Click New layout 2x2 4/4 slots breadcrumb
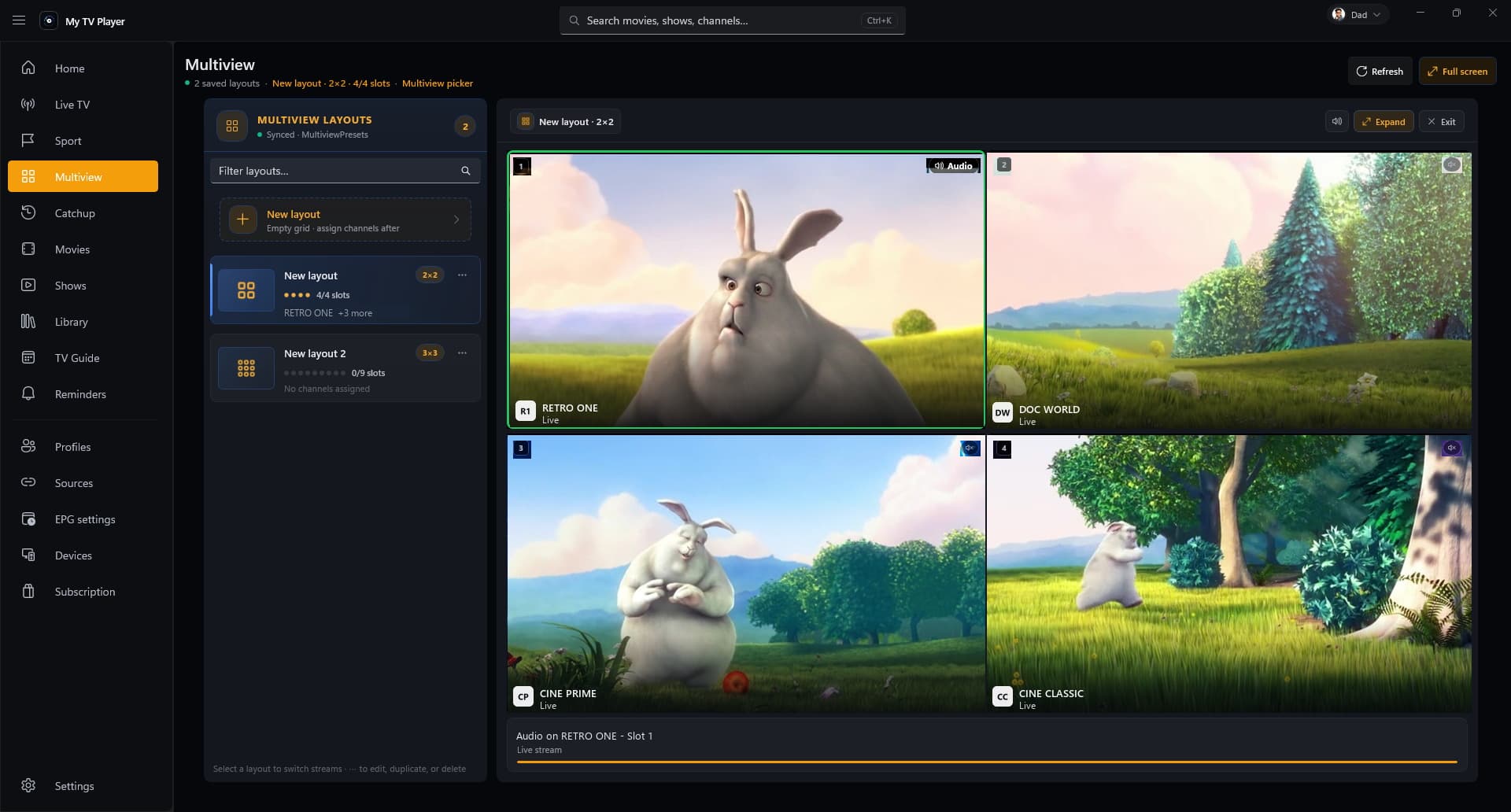Image resolution: width=1511 pixels, height=812 pixels. (331, 83)
